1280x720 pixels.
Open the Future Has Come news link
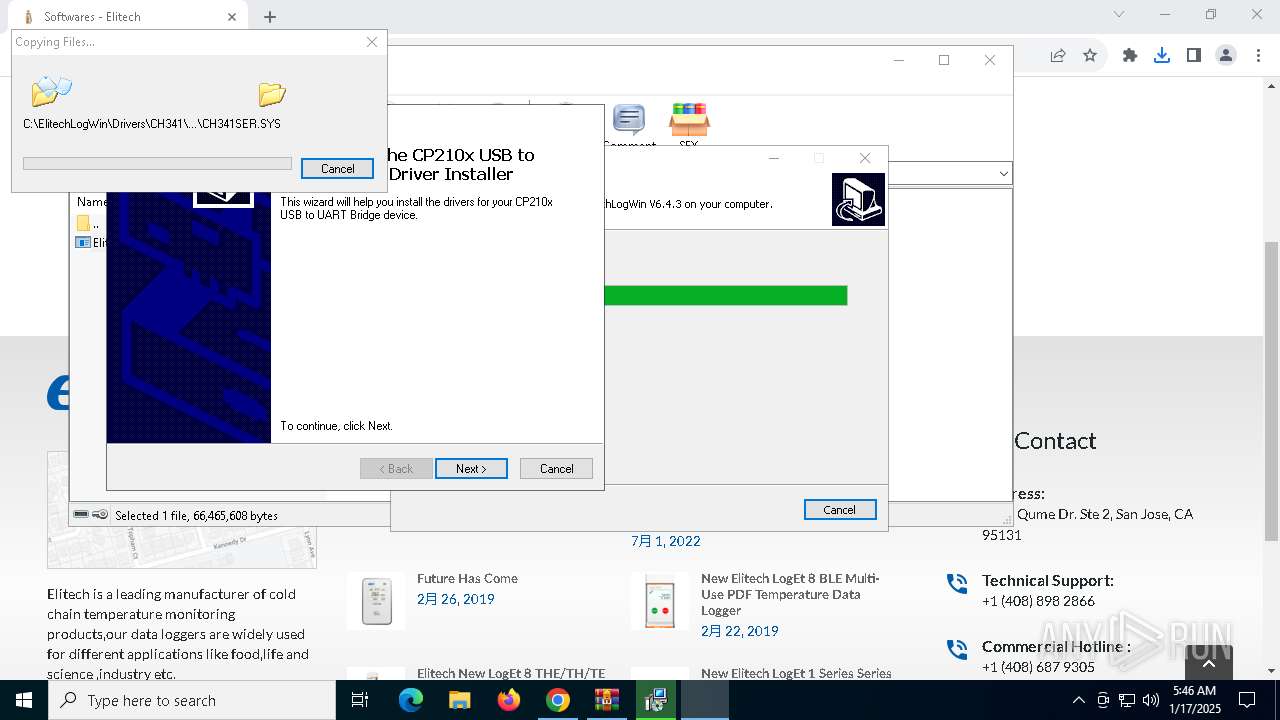467,578
